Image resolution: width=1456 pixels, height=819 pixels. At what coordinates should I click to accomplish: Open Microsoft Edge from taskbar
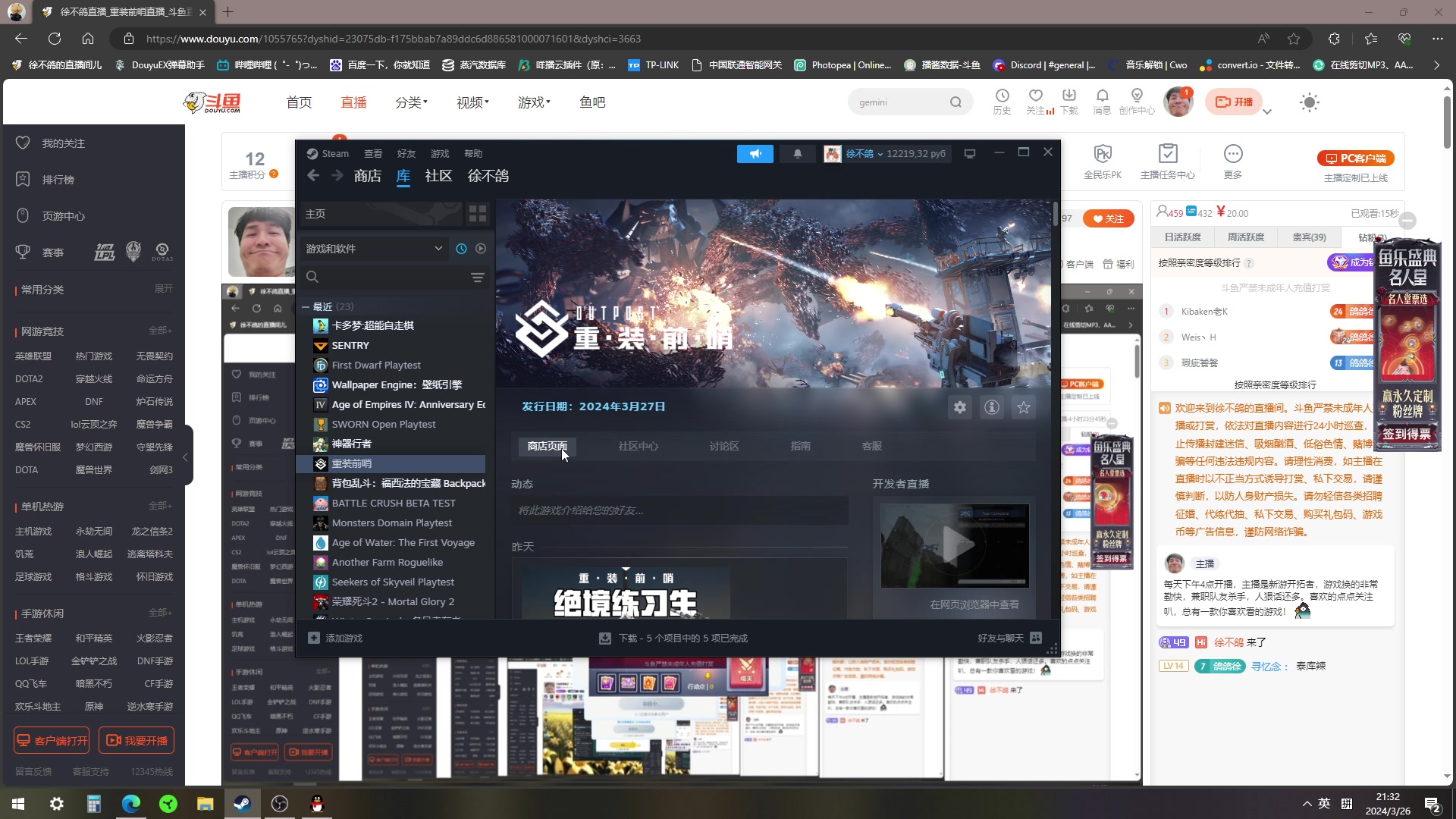tap(131, 804)
